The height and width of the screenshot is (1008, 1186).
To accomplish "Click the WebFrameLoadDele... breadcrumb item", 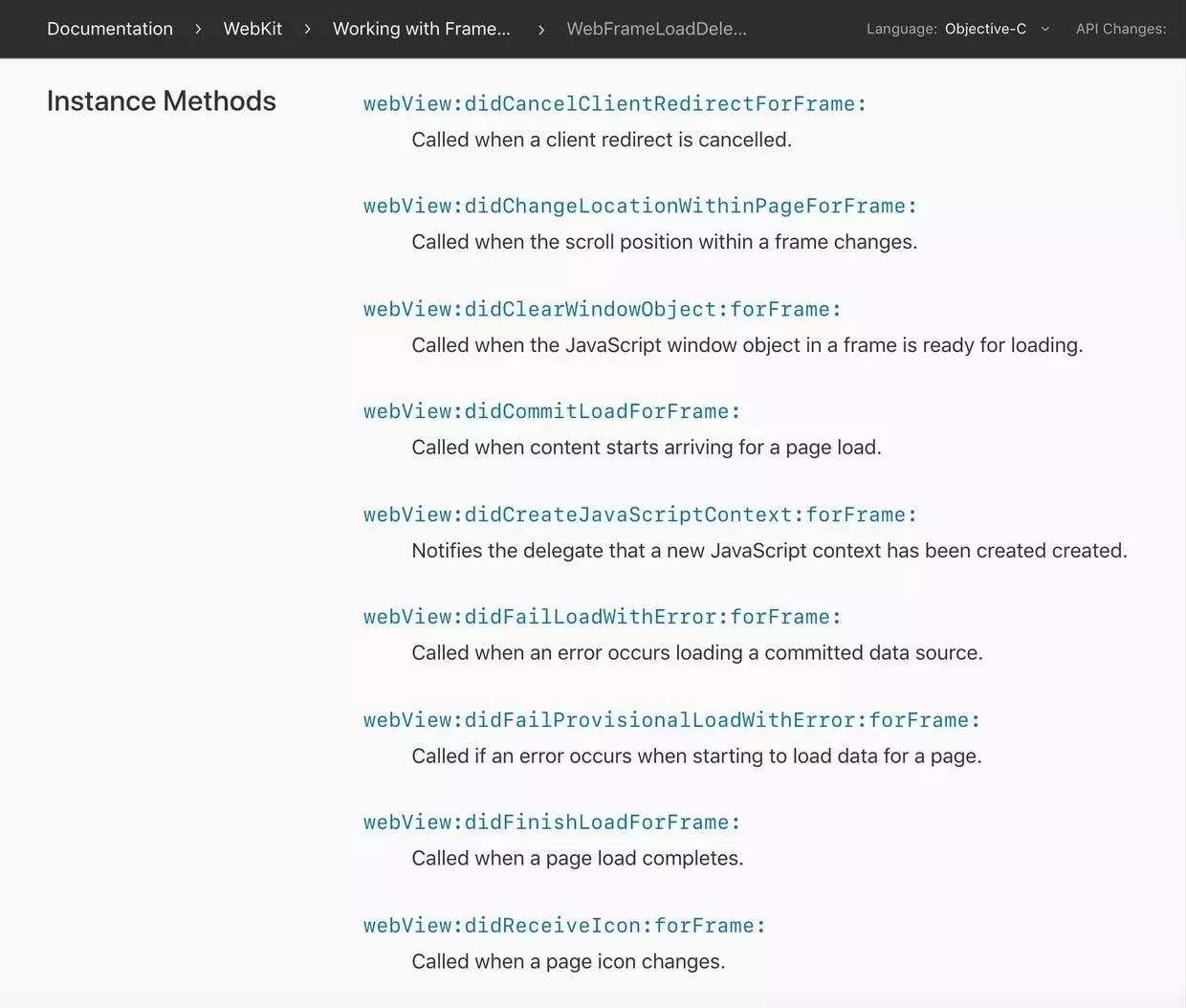I will click(x=656, y=29).
